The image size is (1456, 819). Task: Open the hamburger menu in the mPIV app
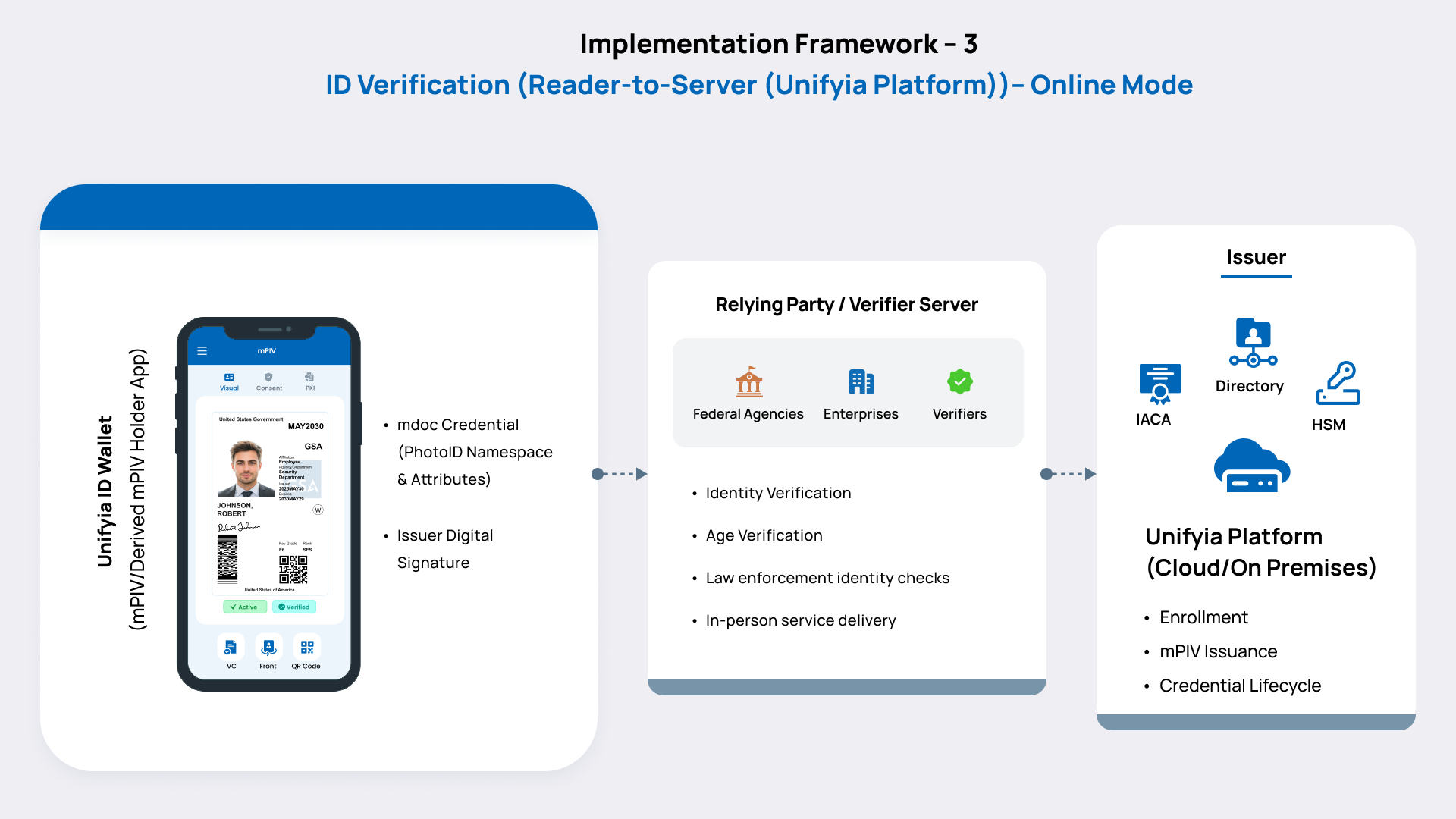point(202,351)
